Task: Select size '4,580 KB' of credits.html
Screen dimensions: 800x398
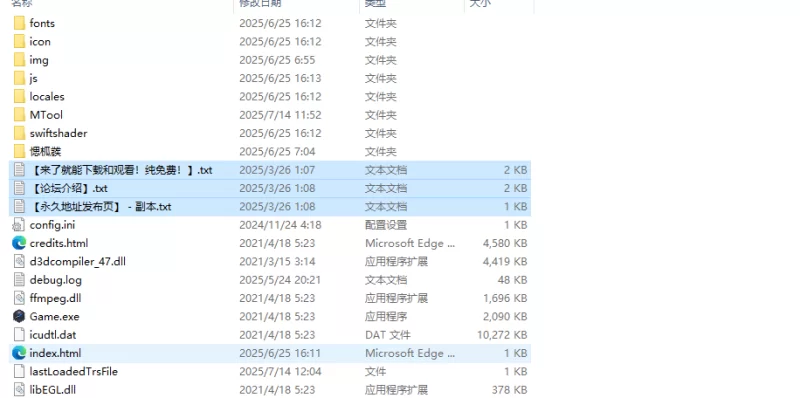Action: pos(505,243)
